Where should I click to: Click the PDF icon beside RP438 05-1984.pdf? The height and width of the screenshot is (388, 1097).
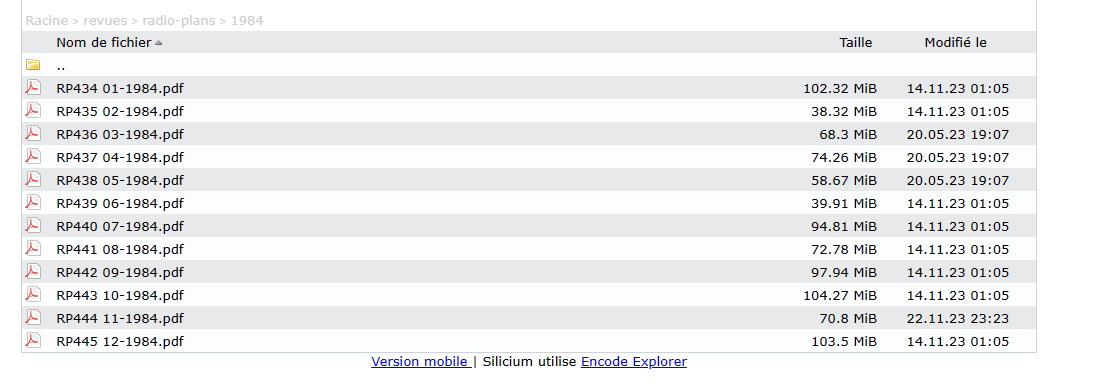33,180
